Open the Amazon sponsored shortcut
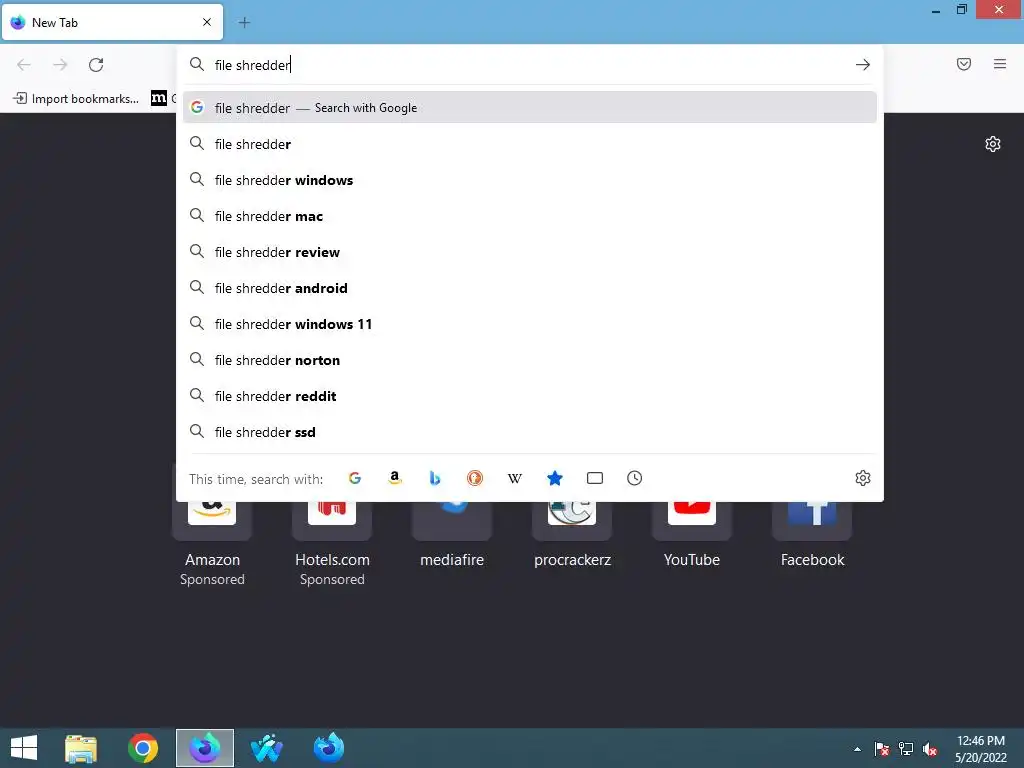The height and width of the screenshot is (768, 1024). [212, 542]
